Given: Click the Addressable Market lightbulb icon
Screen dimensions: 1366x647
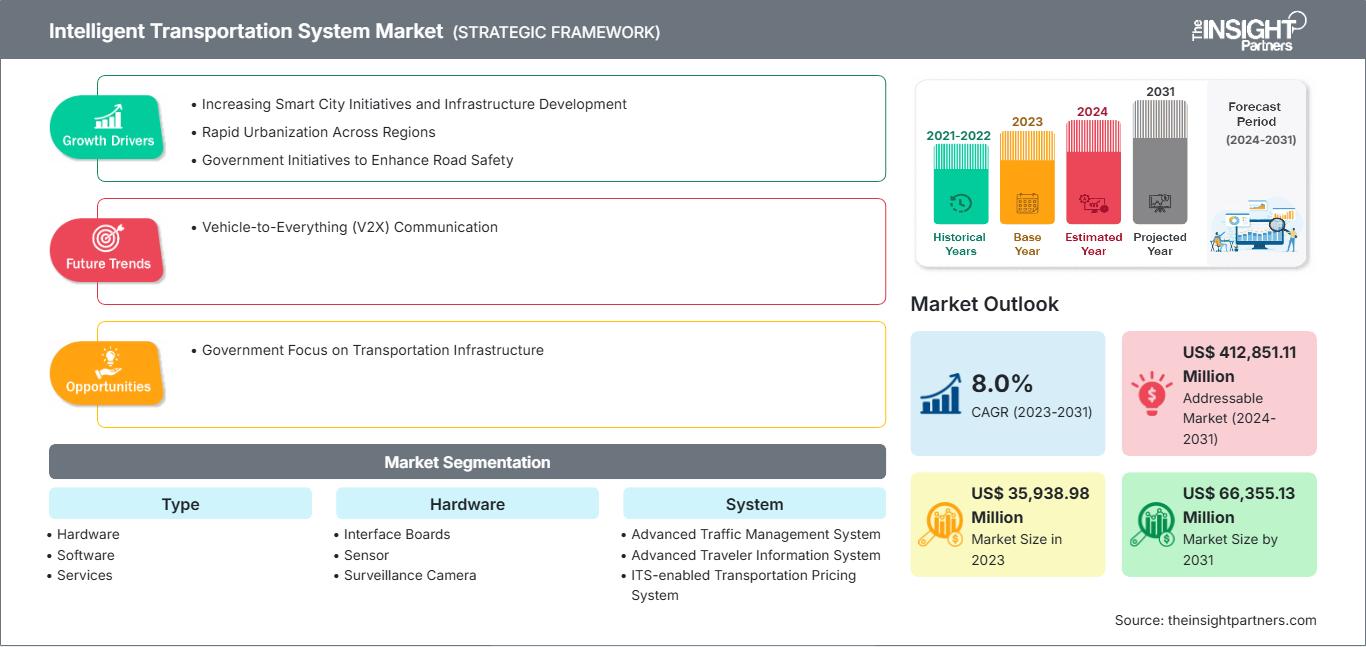Looking at the screenshot, I should click(1152, 393).
